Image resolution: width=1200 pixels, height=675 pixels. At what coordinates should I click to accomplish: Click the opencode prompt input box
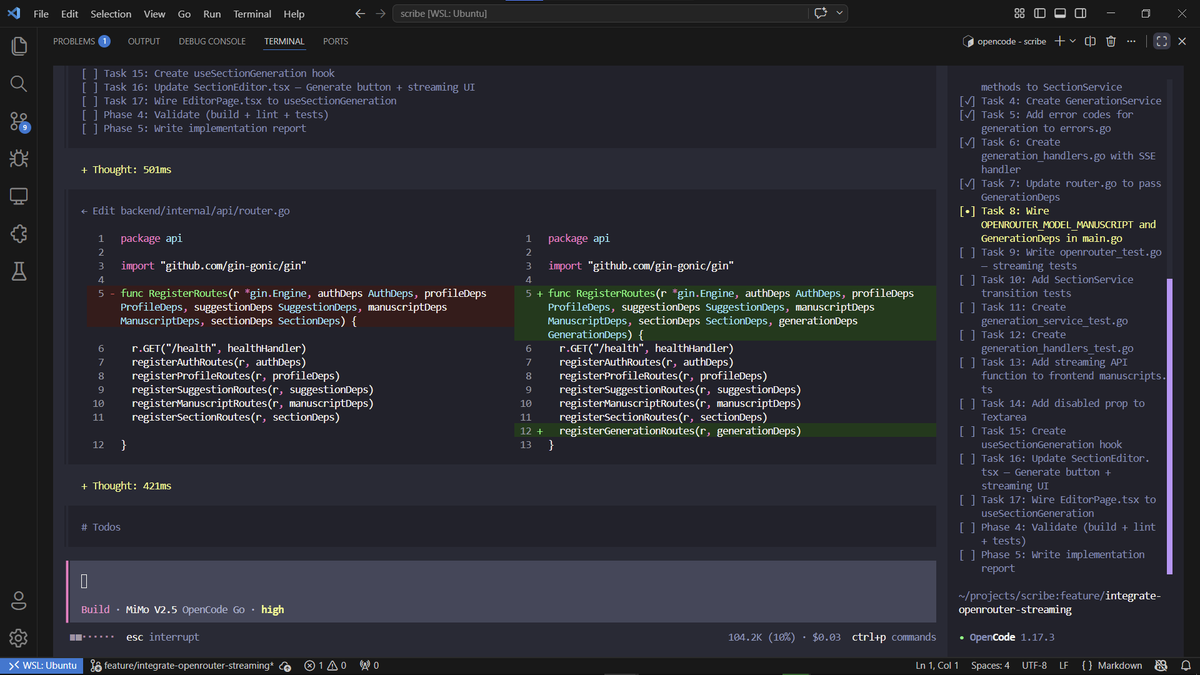tap(501, 592)
